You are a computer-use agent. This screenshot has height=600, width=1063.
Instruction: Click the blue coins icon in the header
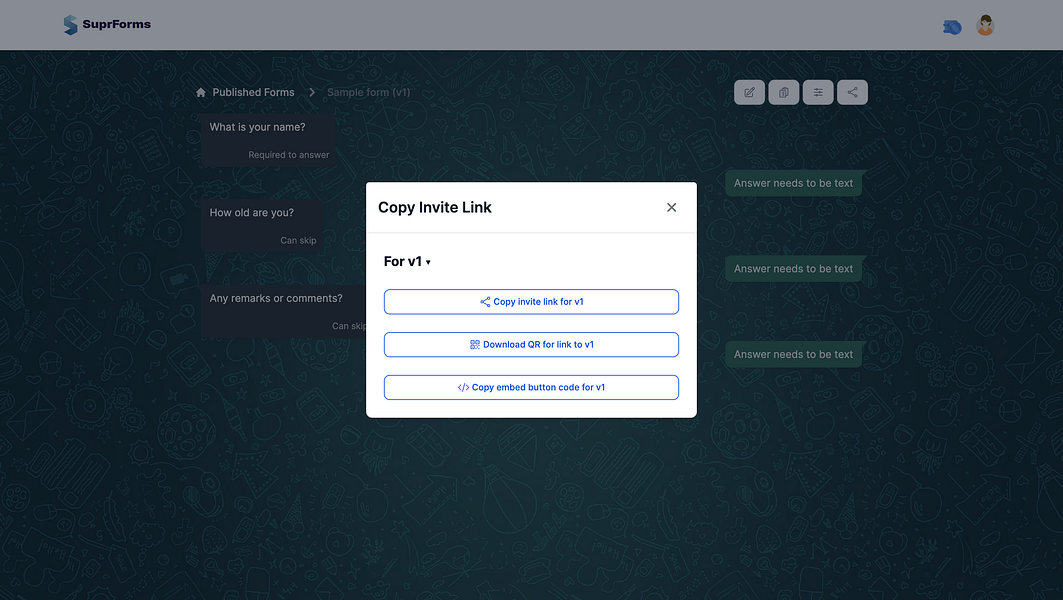point(951,26)
